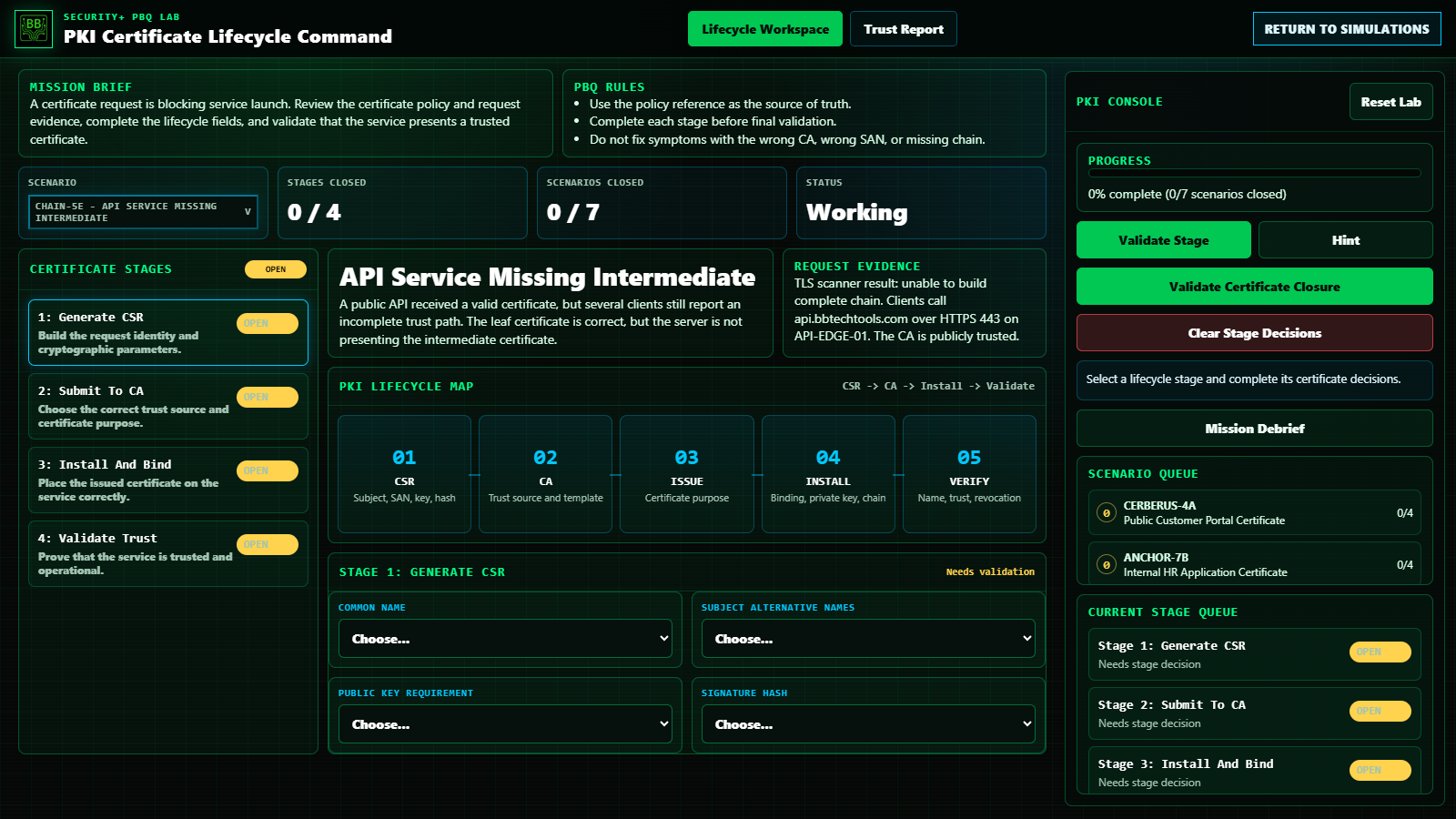Image resolution: width=1456 pixels, height=819 pixels.
Task: Click lifecycle map step 05 VERIFY
Action: coord(969,474)
